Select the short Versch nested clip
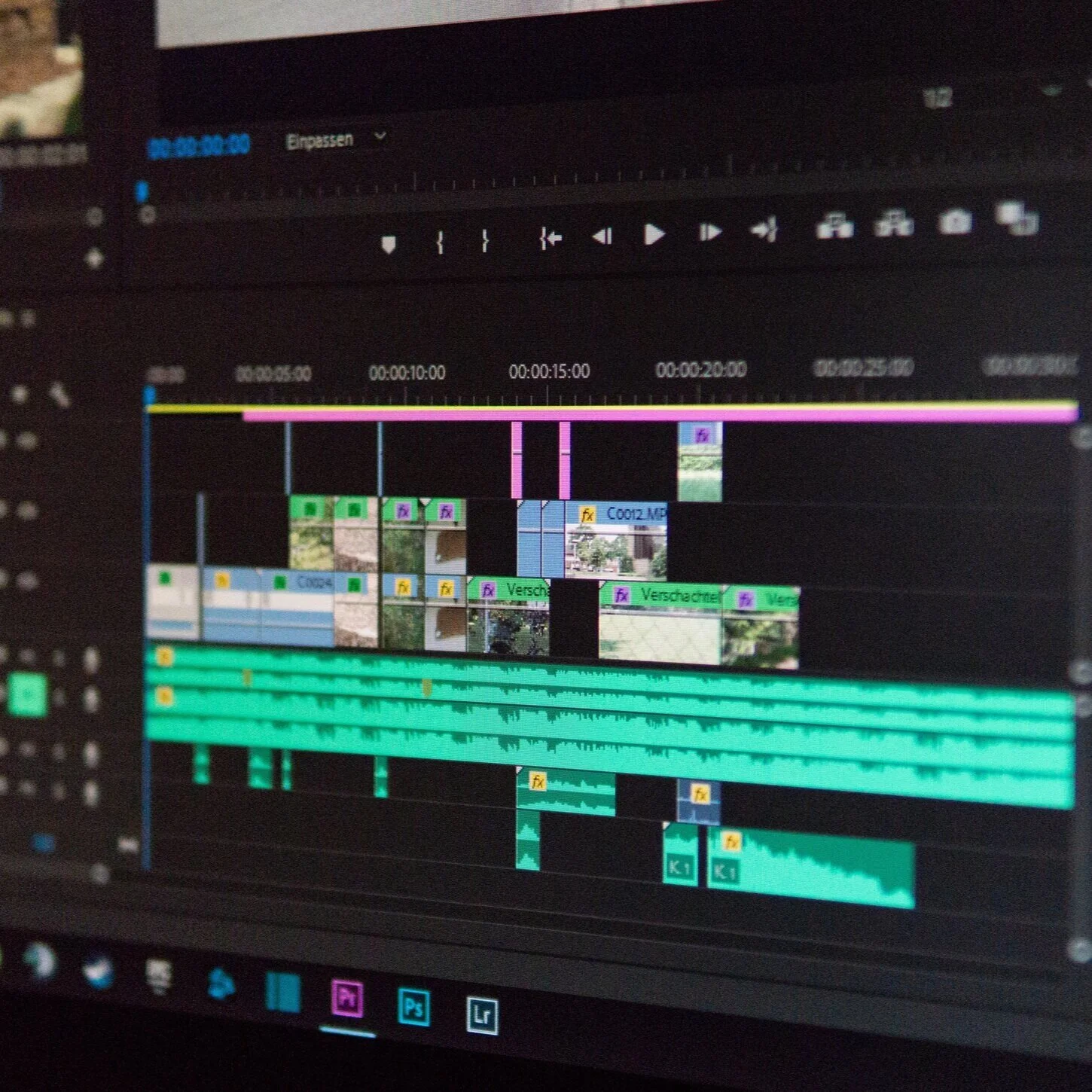This screenshot has height=1092, width=1092. coord(508,615)
